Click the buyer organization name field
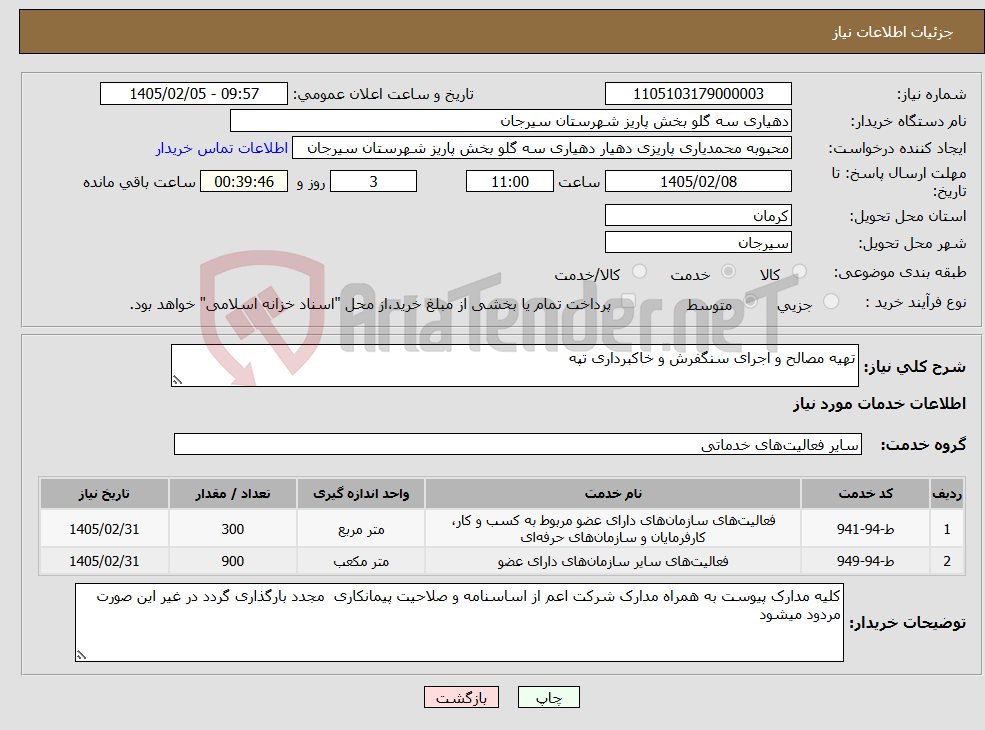 [511, 121]
